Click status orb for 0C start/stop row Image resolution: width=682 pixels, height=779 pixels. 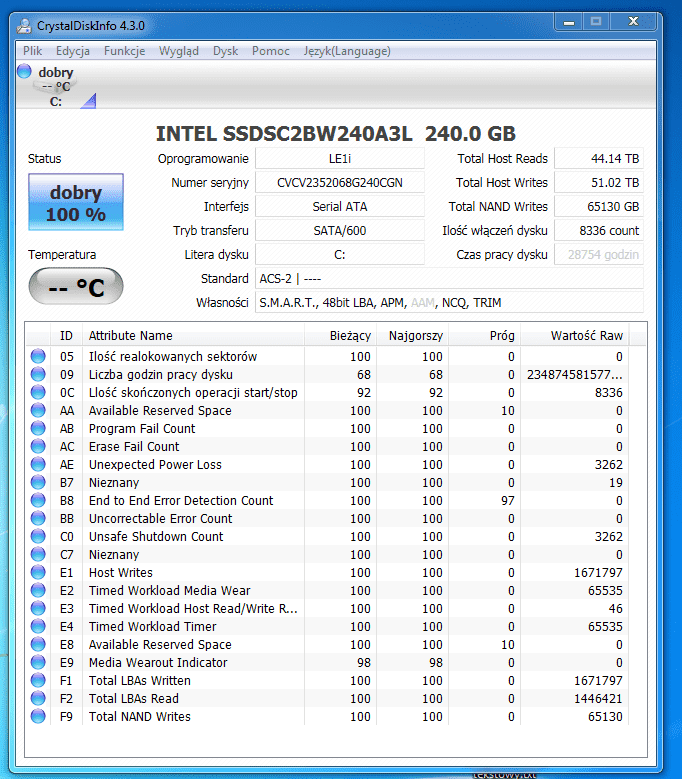click(x=38, y=392)
